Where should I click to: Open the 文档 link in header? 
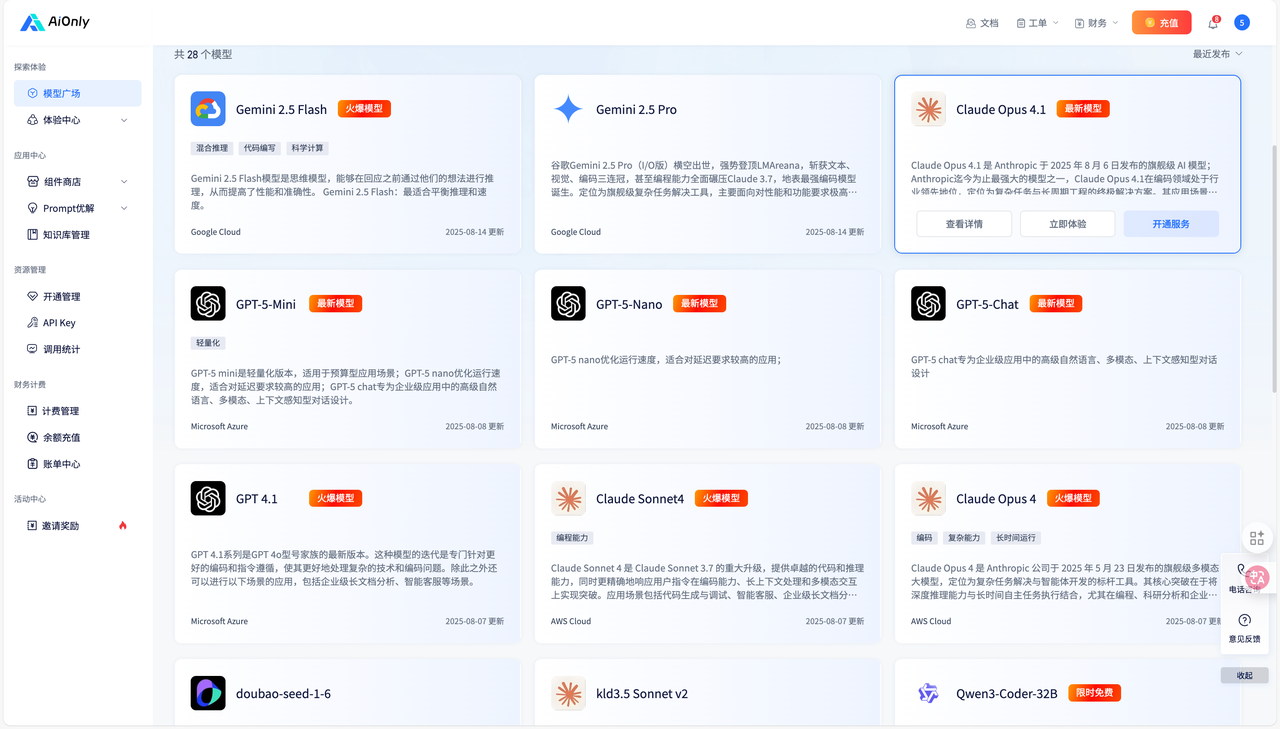coord(989,23)
